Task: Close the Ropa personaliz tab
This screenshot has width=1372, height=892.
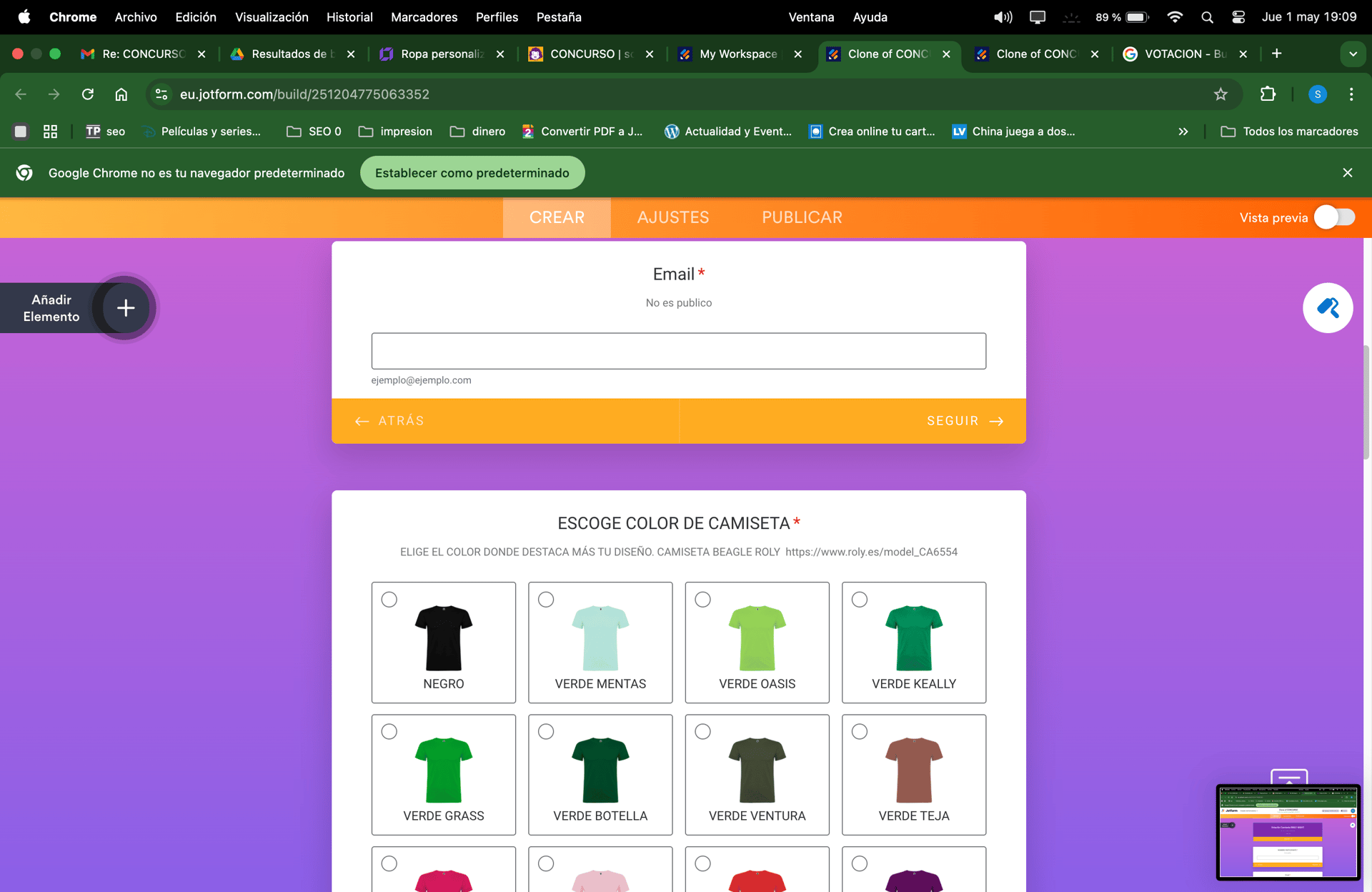Action: point(500,54)
